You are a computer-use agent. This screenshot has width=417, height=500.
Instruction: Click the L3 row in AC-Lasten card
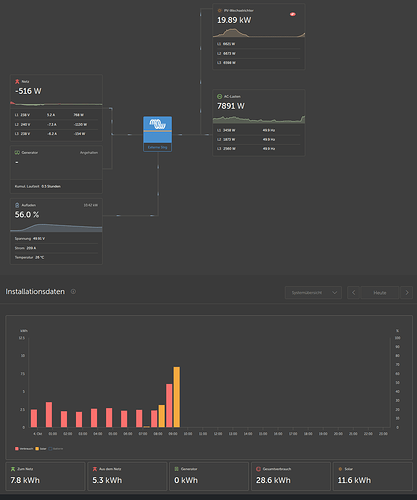pos(259,149)
